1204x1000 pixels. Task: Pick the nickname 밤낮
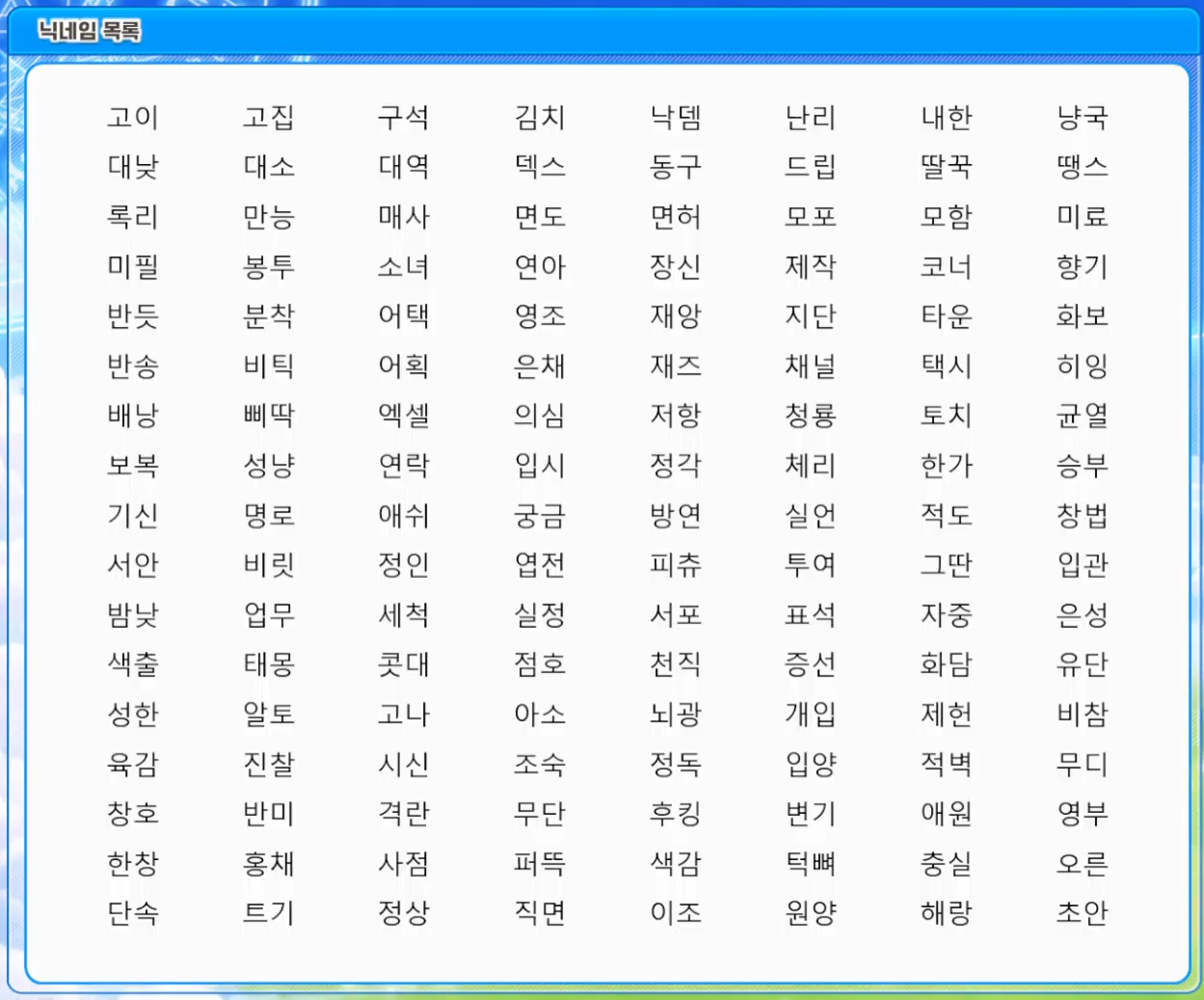(x=133, y=614)
